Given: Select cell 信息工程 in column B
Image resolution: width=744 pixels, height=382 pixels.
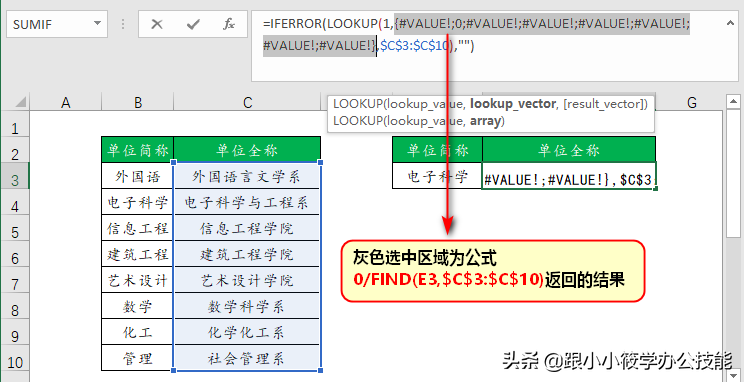Looking at the screenshot, I should (138, 228).
